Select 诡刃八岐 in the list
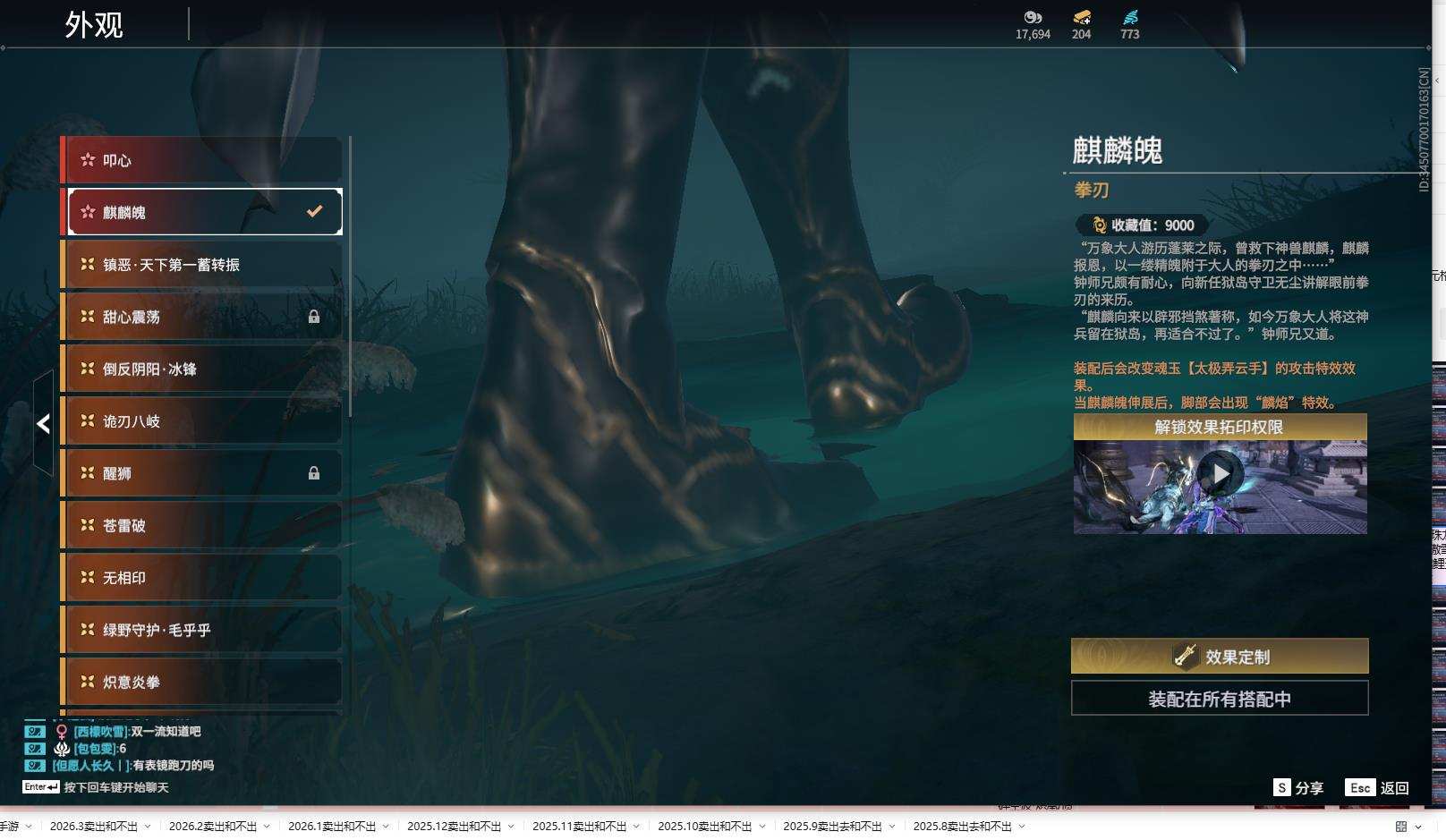Screen dimensions: 1446x840 coord(201,421)
